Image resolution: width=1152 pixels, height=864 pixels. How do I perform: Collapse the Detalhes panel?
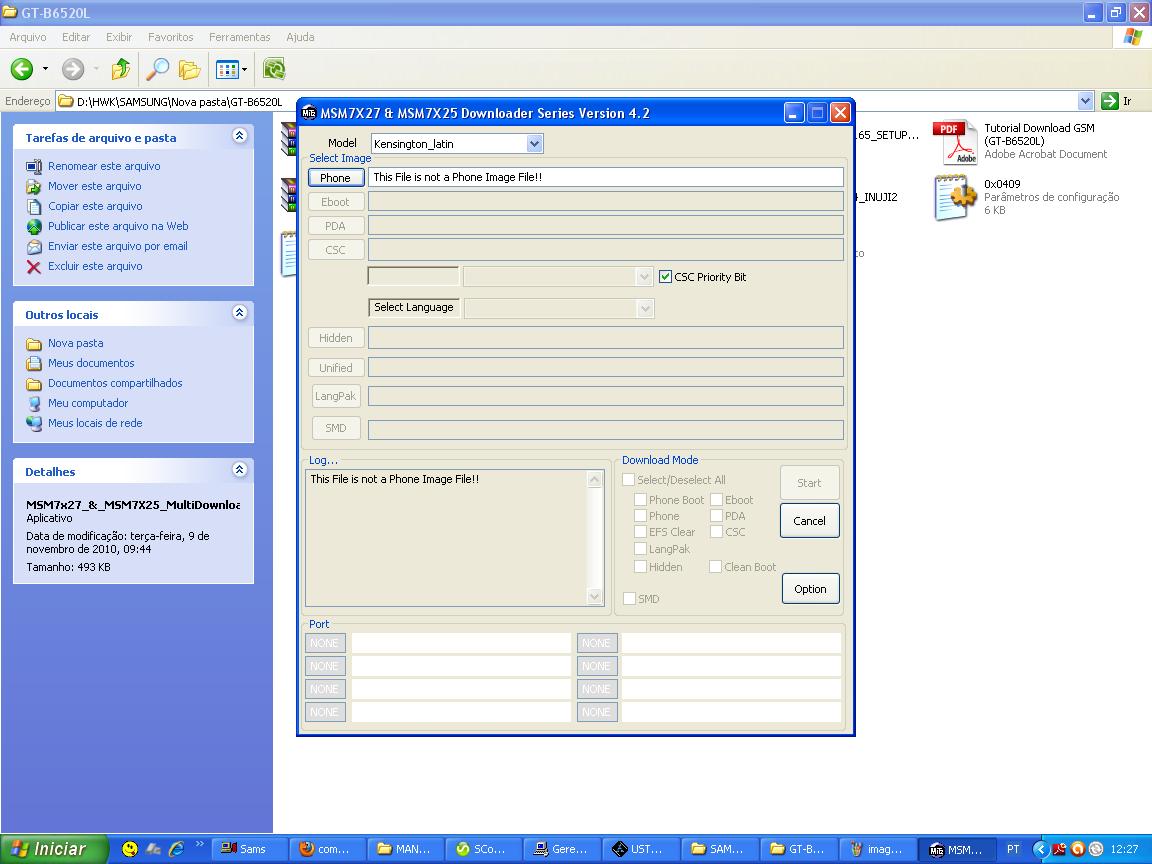point(240,469)
